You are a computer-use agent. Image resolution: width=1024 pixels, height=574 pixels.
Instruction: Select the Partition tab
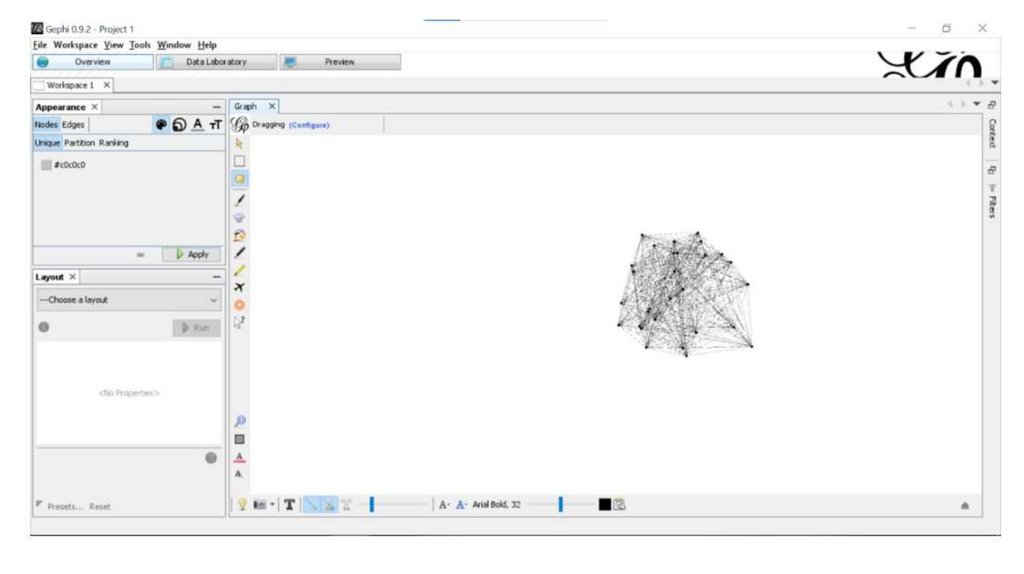click(x=79, y=143)
